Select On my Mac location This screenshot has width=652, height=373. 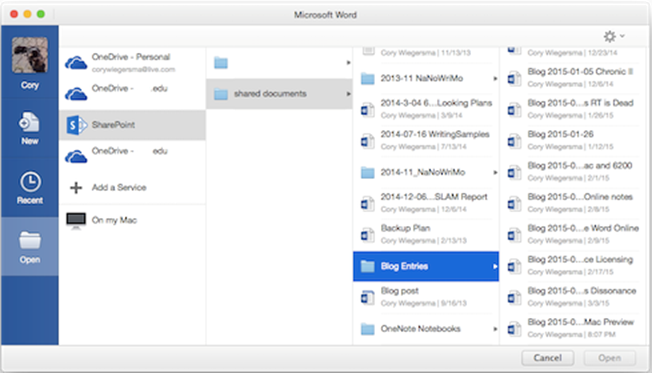(x=133, y=220)
